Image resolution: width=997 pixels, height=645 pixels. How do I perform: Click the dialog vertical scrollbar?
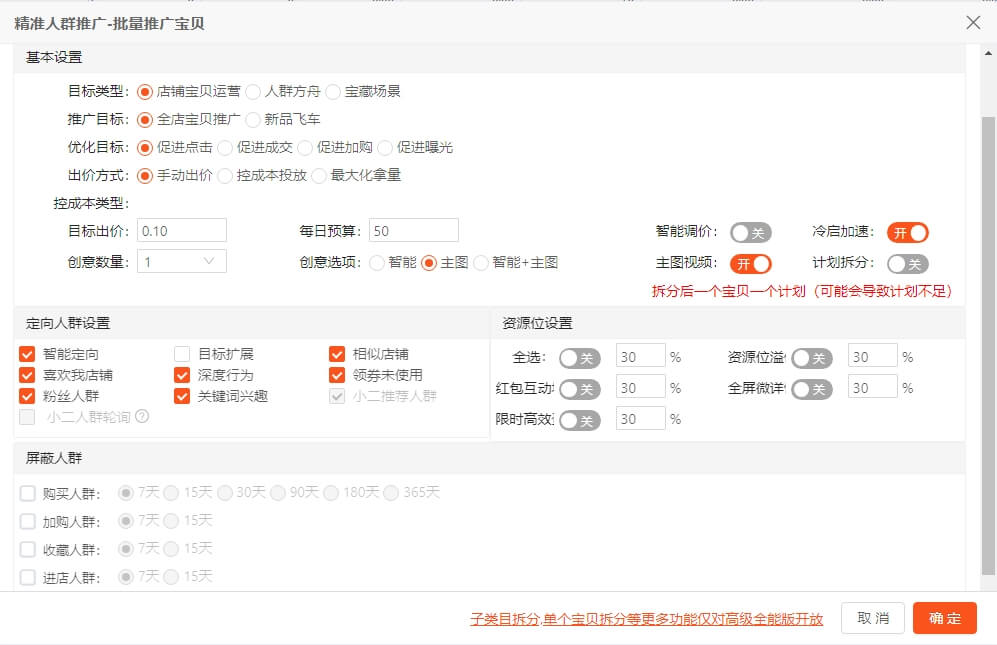(x=988, y=345)
